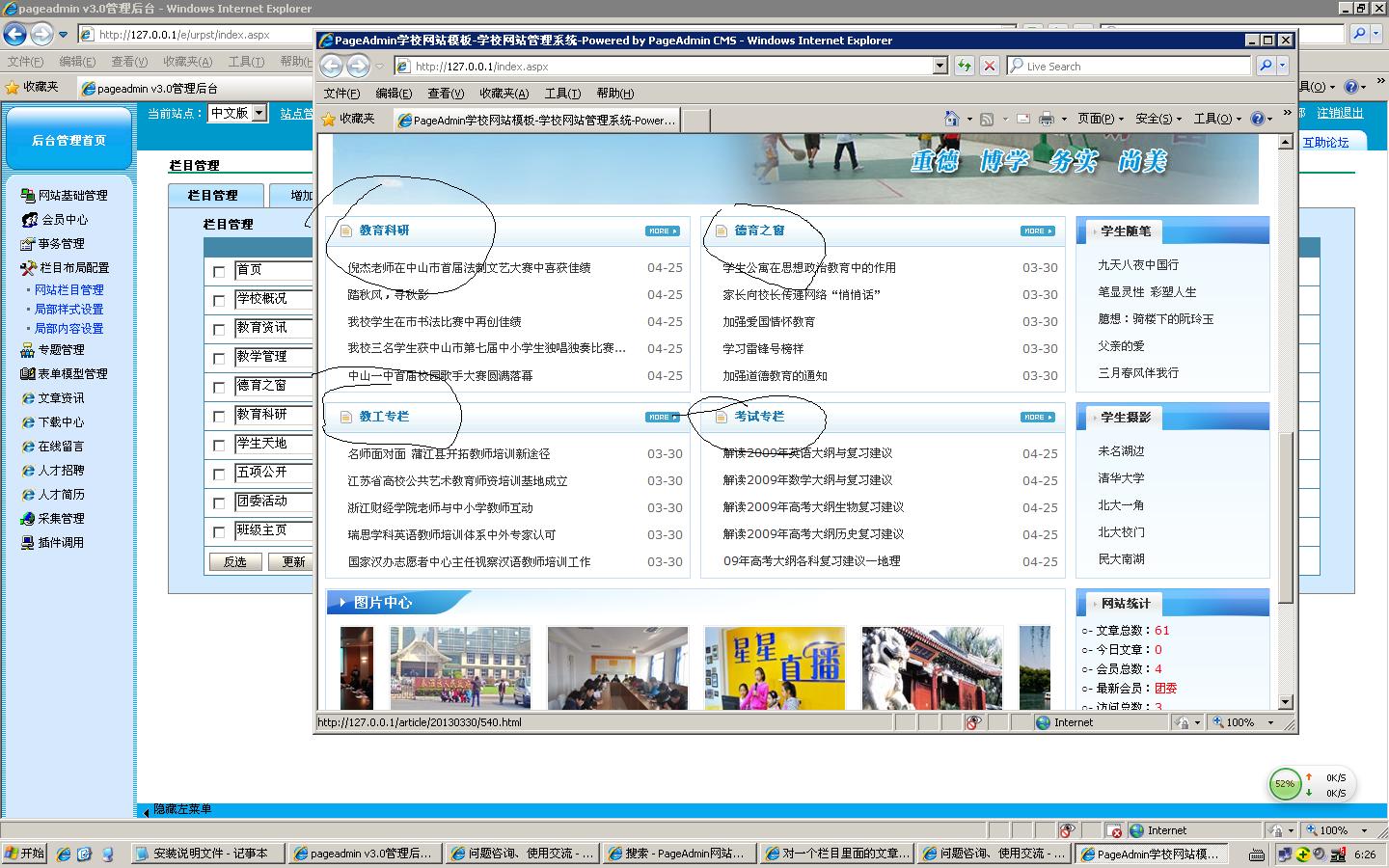Click the Home icon in the command bar

pos(951,119)
